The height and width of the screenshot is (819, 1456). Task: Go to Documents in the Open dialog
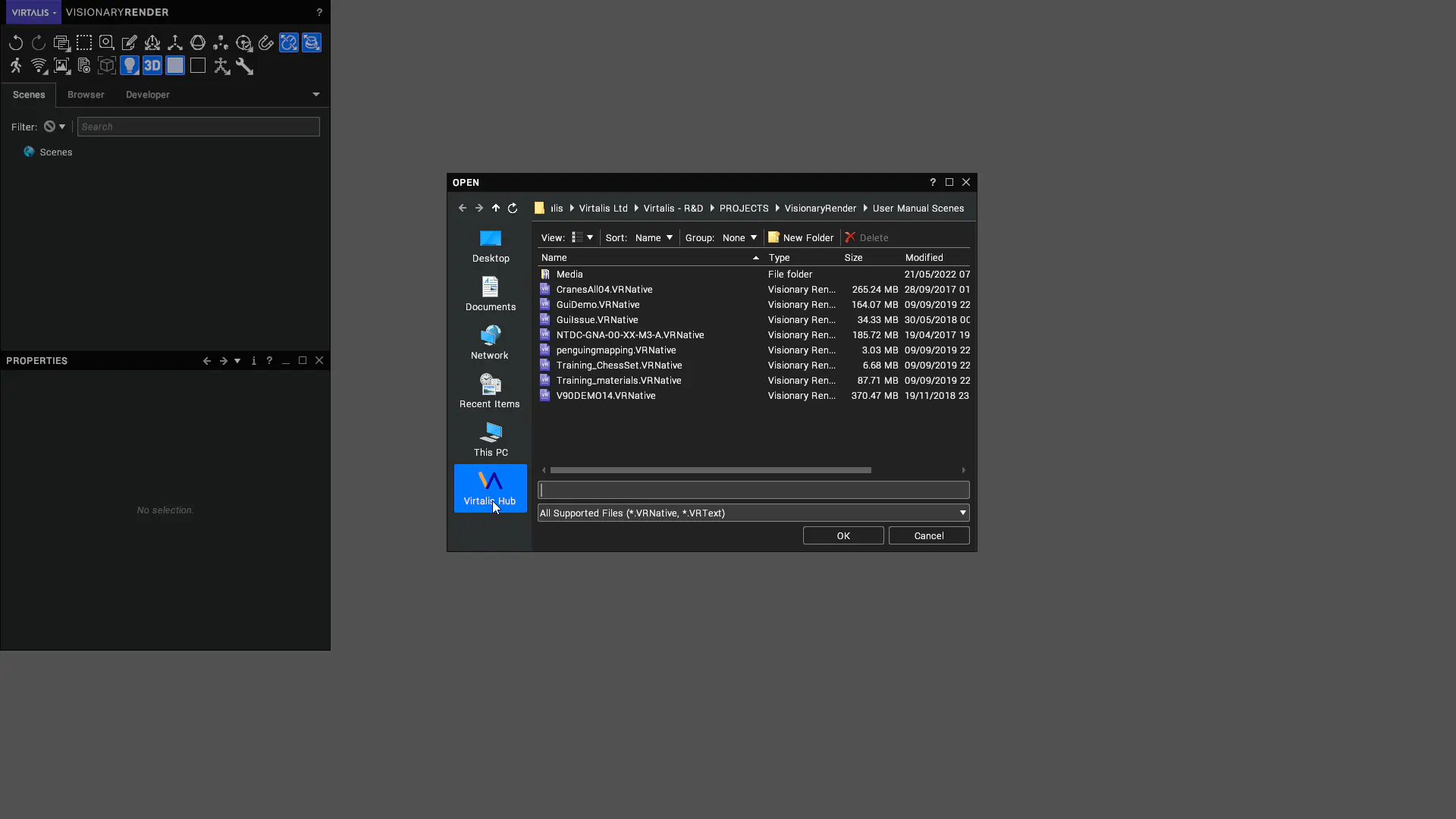[x=491, y=294]
